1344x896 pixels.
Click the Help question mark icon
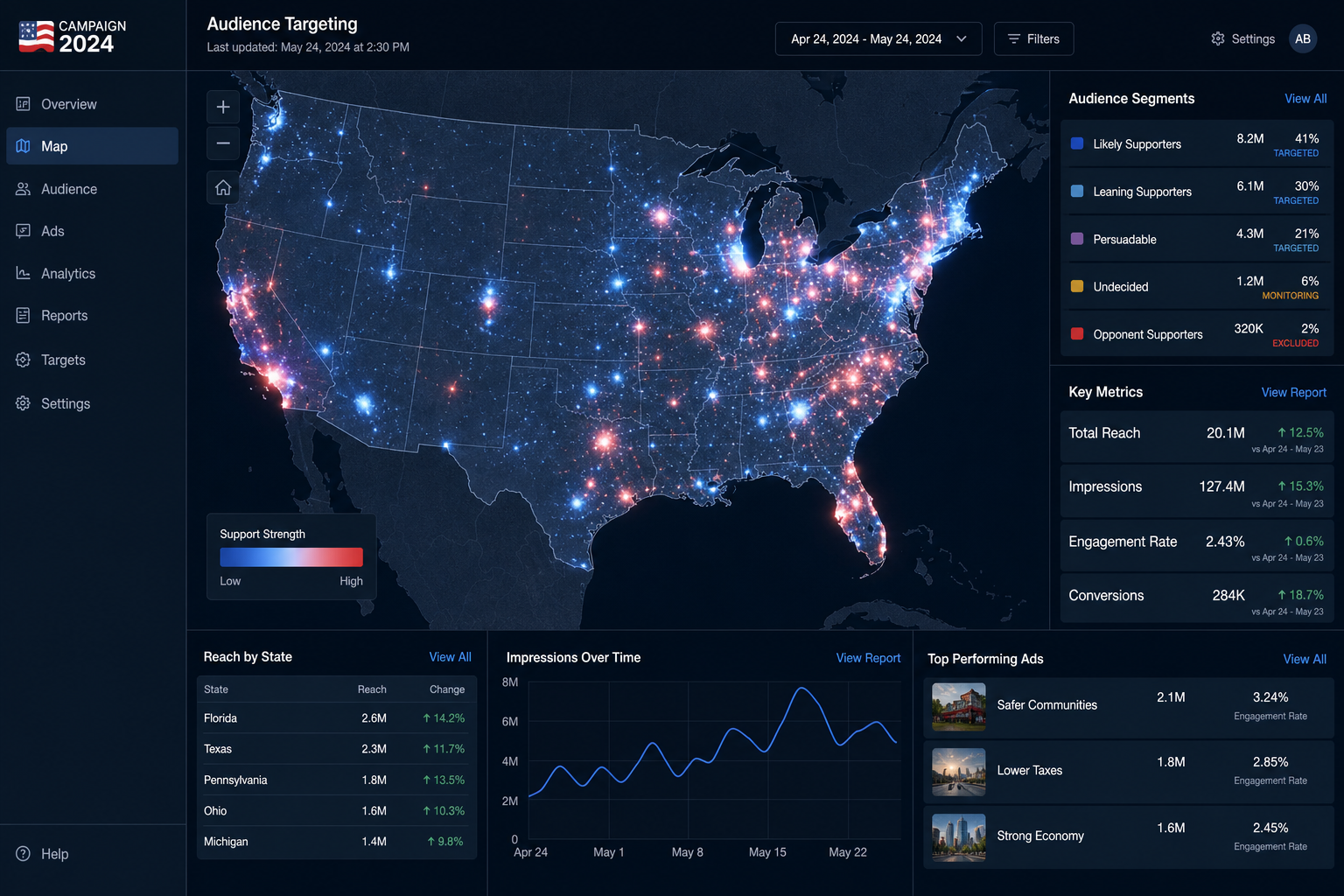pos(24,853)
